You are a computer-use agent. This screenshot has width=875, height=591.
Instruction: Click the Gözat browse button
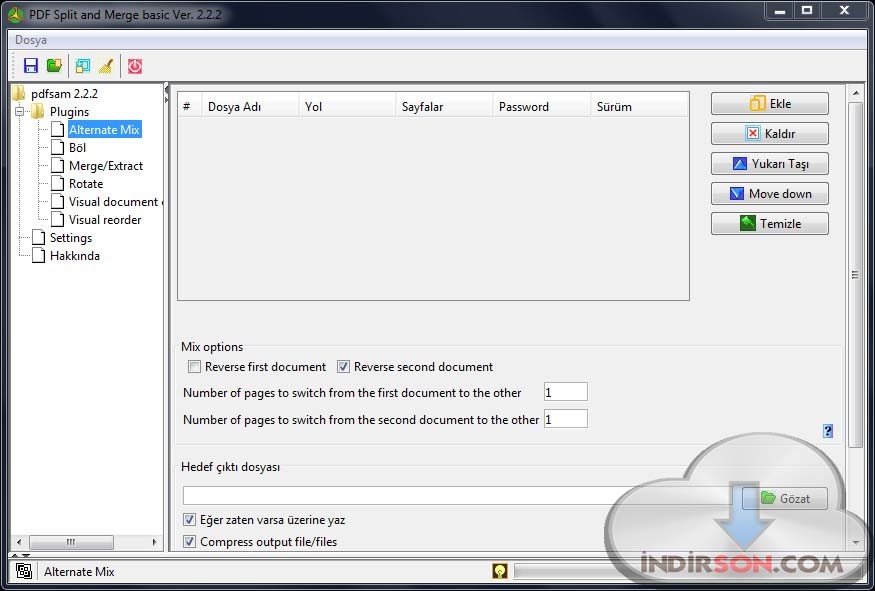(x=785, y=498)
